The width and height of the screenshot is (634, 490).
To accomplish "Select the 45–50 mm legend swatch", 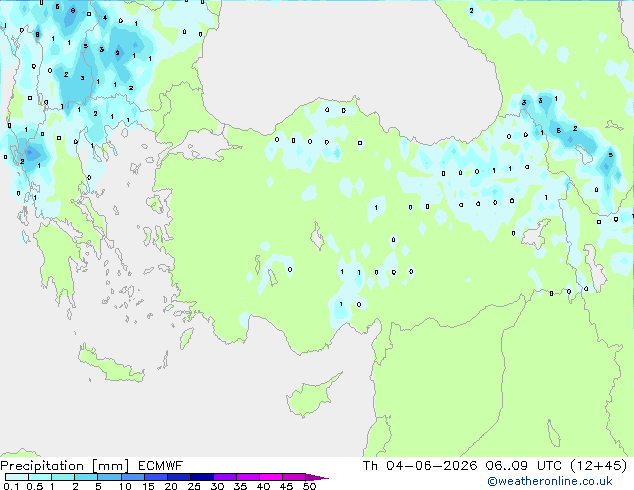I will [294, 477].
